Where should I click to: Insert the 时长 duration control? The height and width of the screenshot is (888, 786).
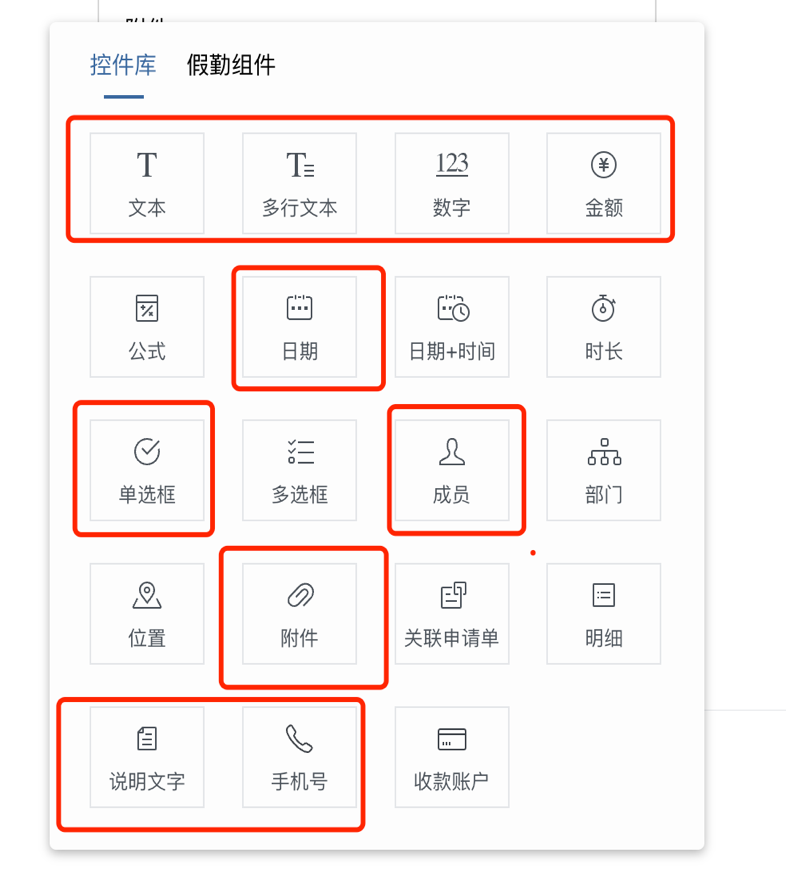604,327
